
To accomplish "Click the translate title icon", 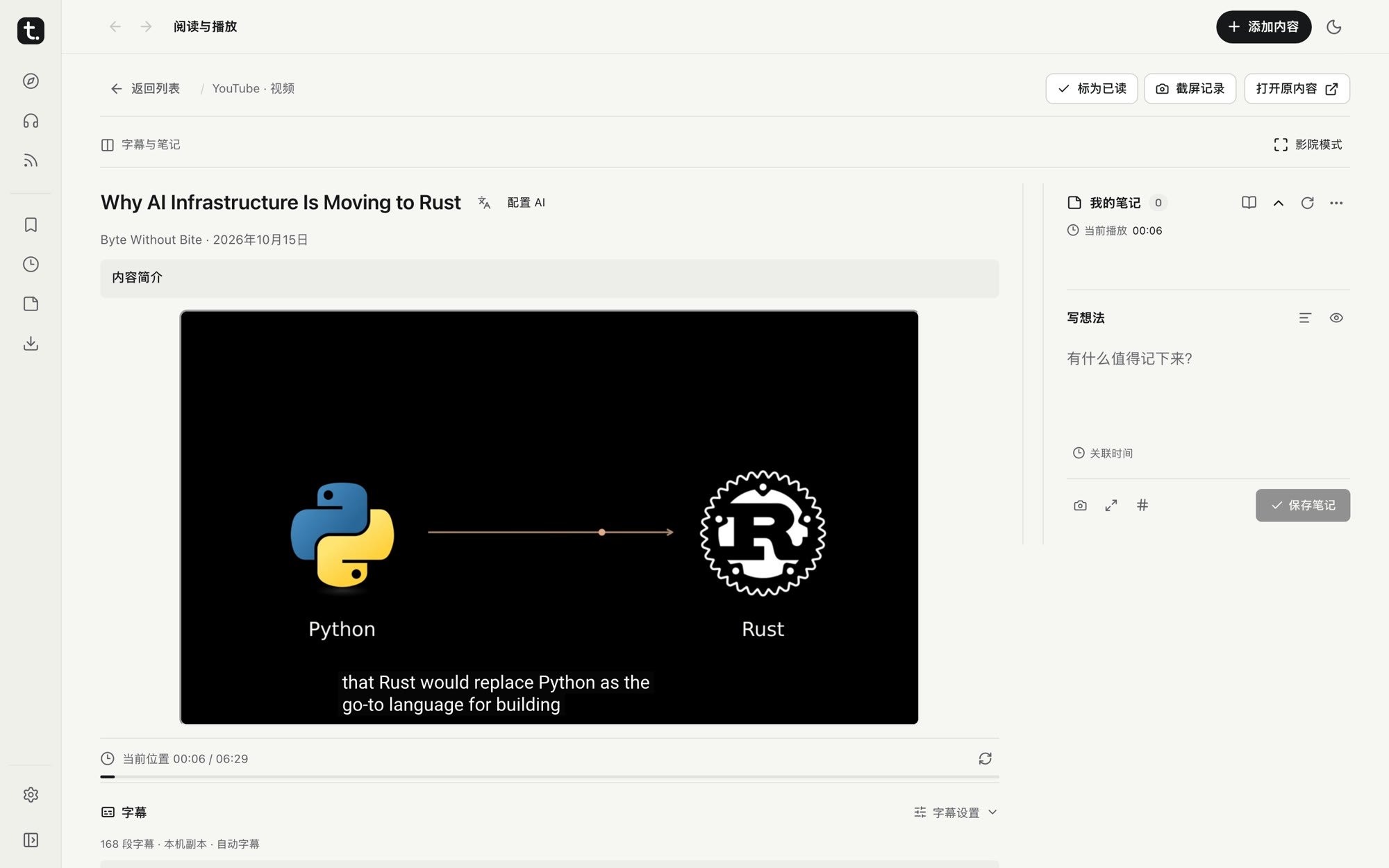I will [484, 202].
